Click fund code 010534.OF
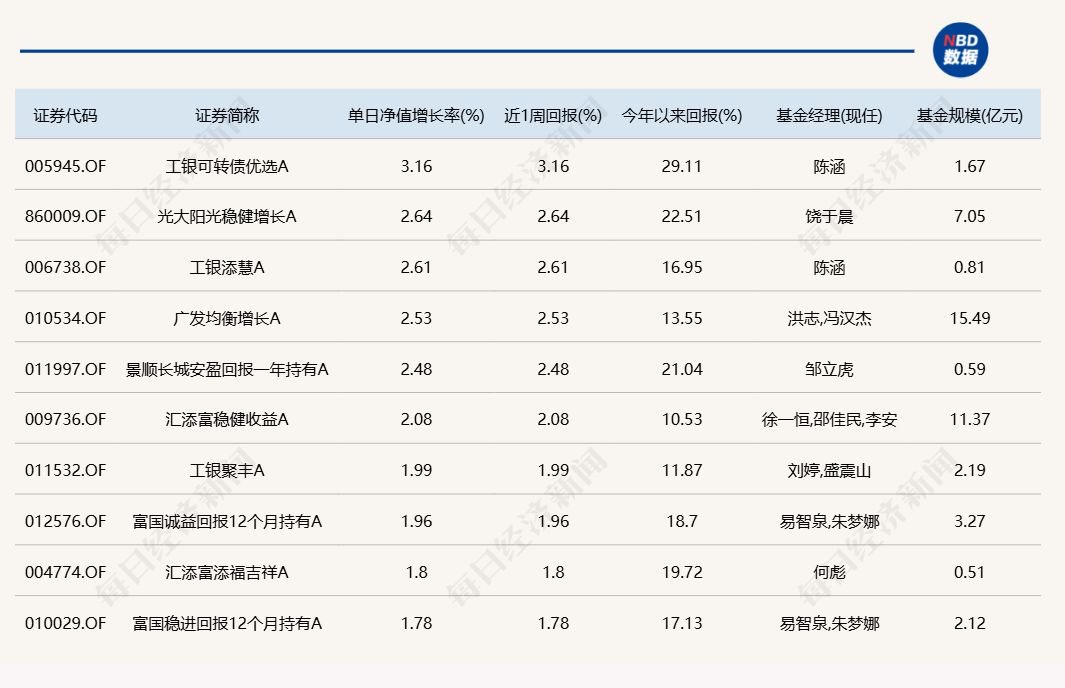The width and height of the screenshot is (1065, 688). point(66,318)
